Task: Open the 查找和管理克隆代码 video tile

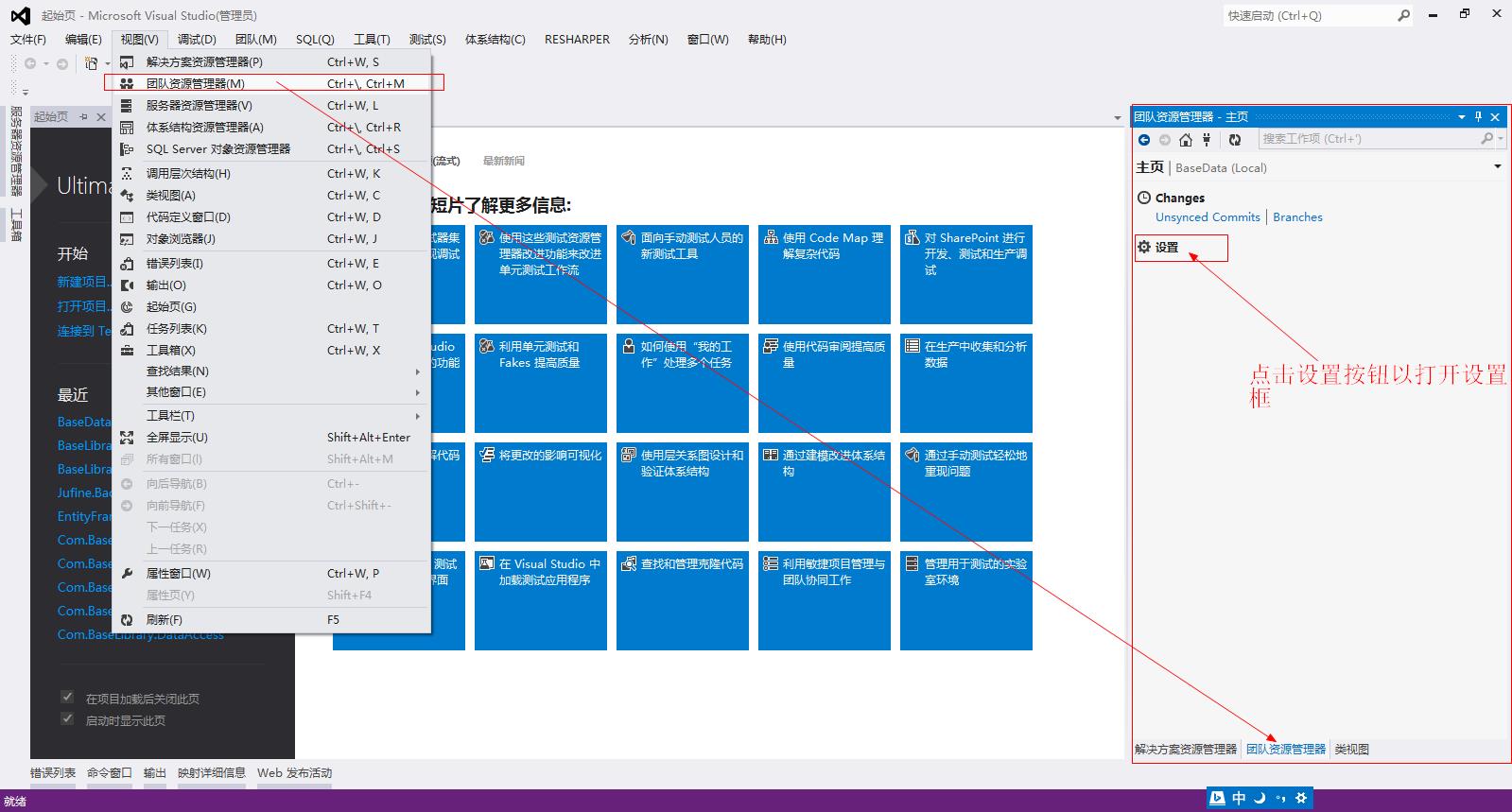Action: tap(683, 600)
